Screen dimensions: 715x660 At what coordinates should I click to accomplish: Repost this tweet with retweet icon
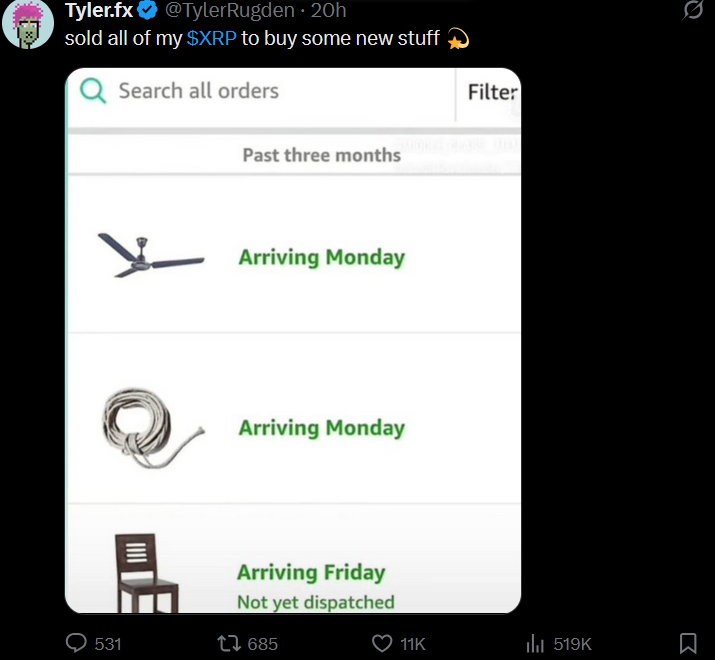[229, 643]
